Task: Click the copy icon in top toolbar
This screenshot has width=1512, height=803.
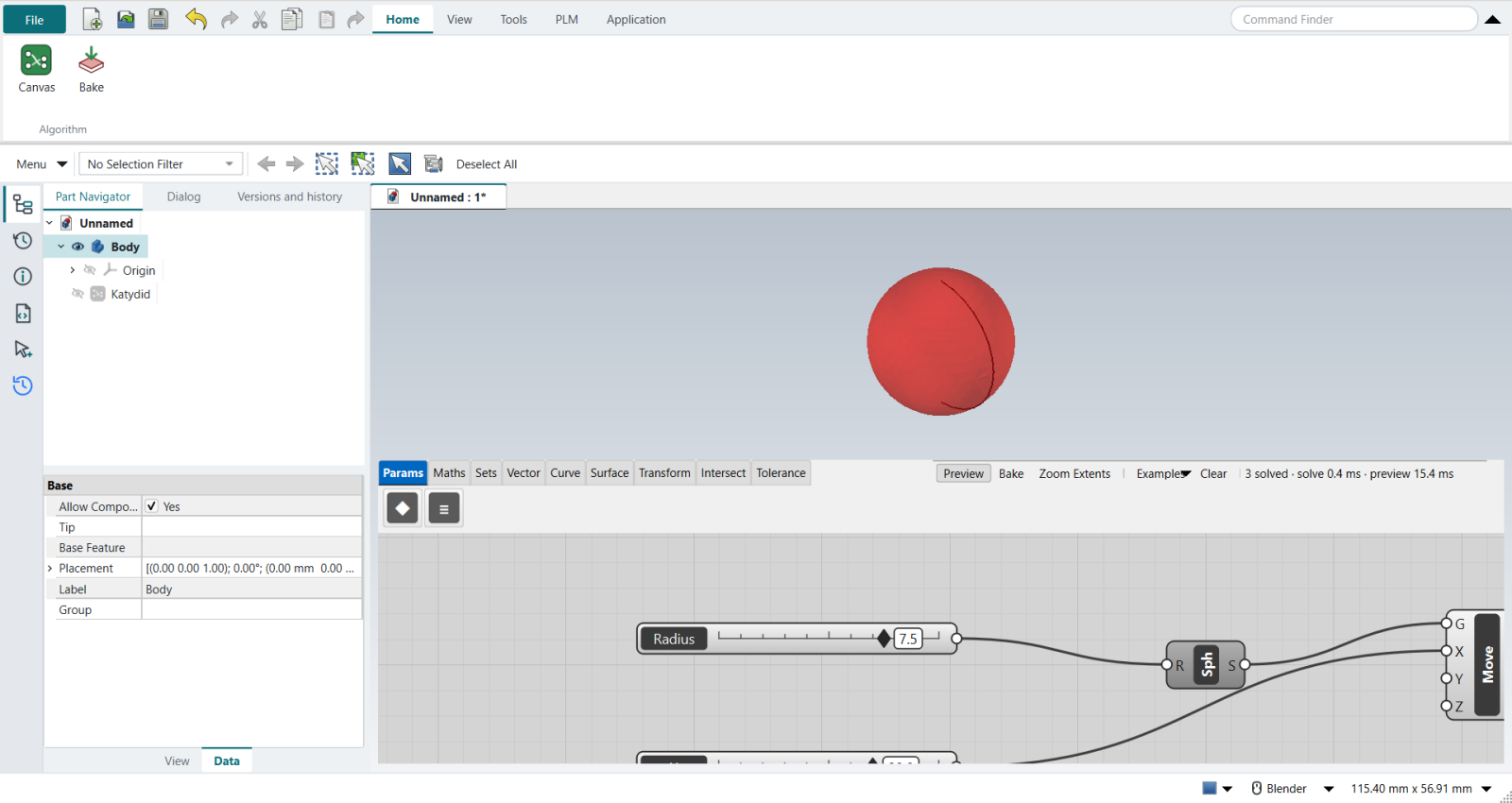Action: pos(292,19)
